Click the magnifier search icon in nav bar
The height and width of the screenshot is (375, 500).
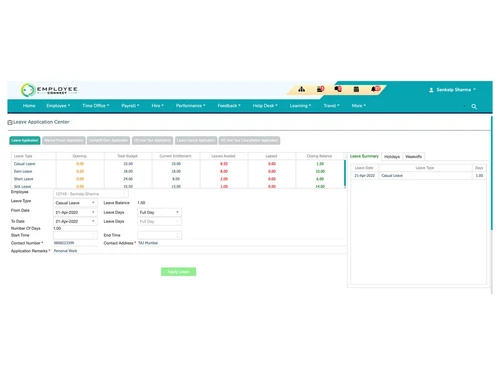(474, 106)
